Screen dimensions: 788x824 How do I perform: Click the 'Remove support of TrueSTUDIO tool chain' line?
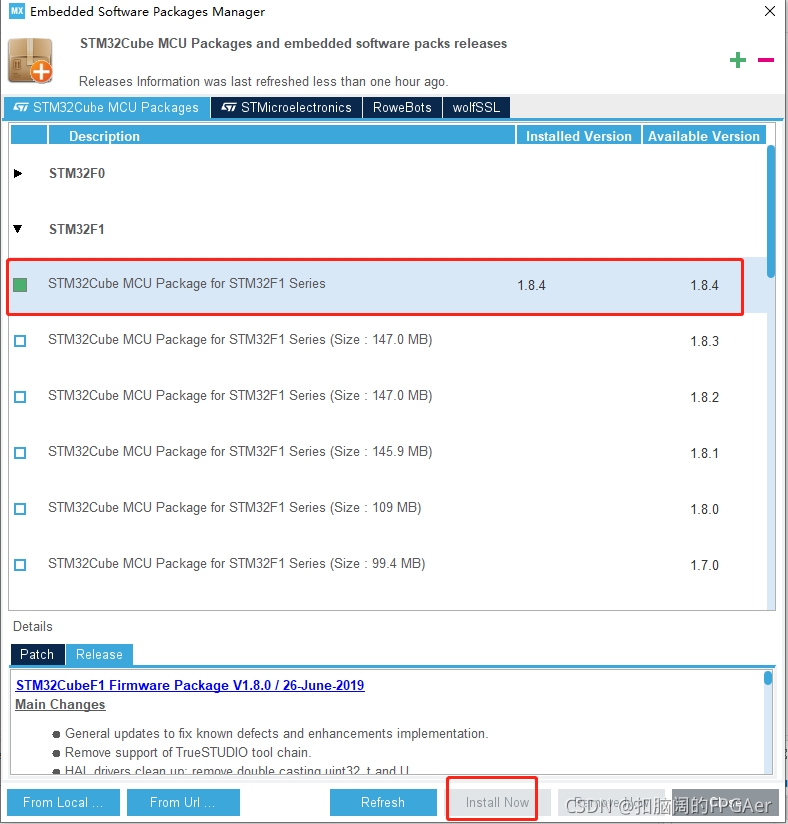click(188, 753)
